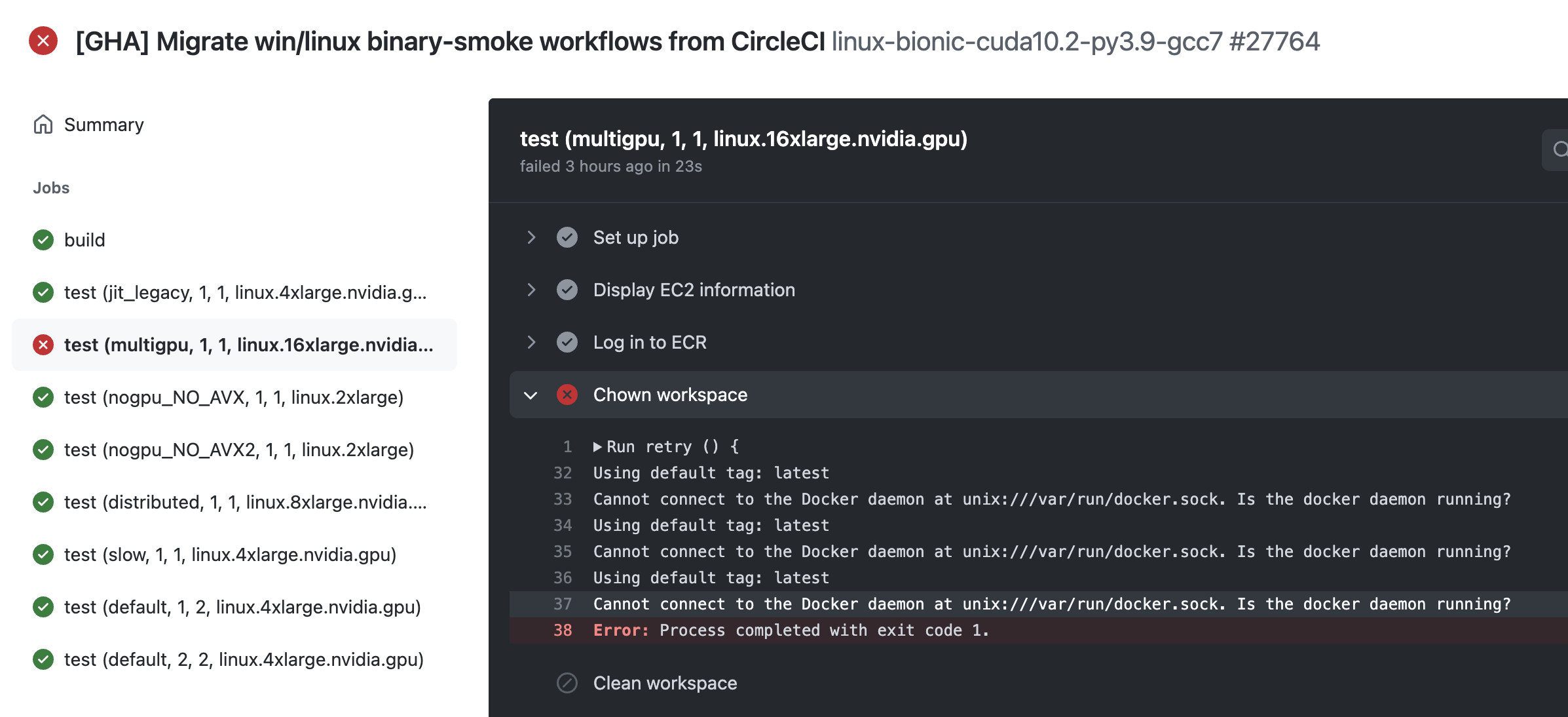Expand Display EC2 information step chevron
The height and width of the screenshot is (717, 1568).
[531, 290]
